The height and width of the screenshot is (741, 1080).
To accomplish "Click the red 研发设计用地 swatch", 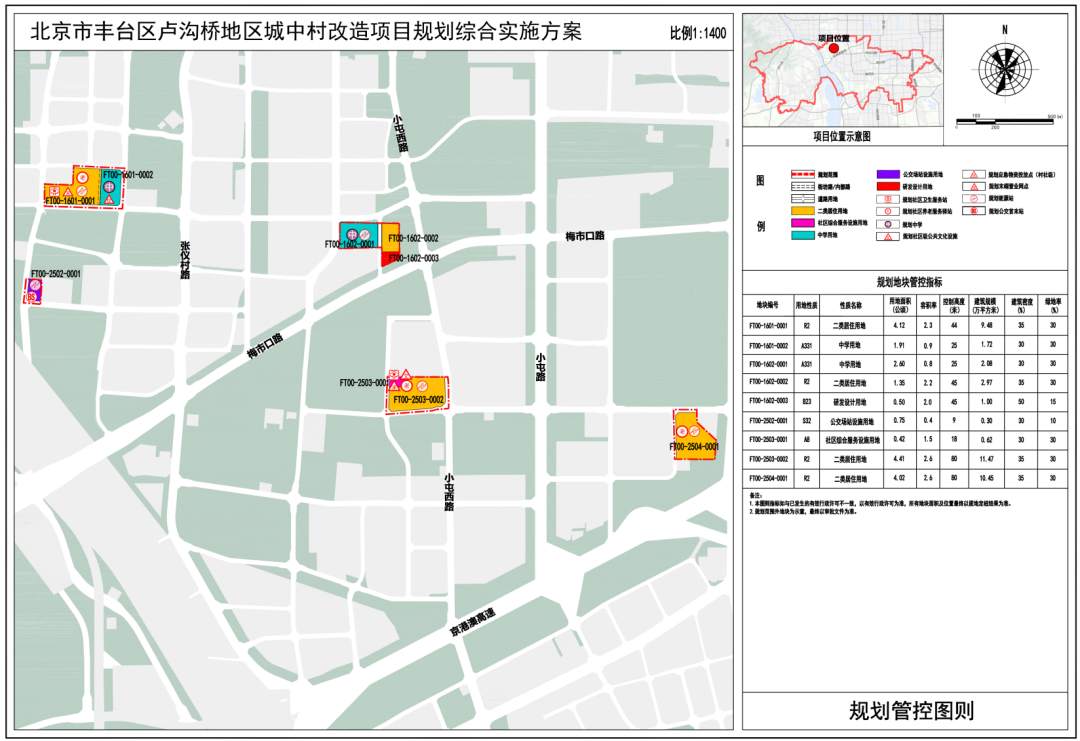I will (887, 185).
